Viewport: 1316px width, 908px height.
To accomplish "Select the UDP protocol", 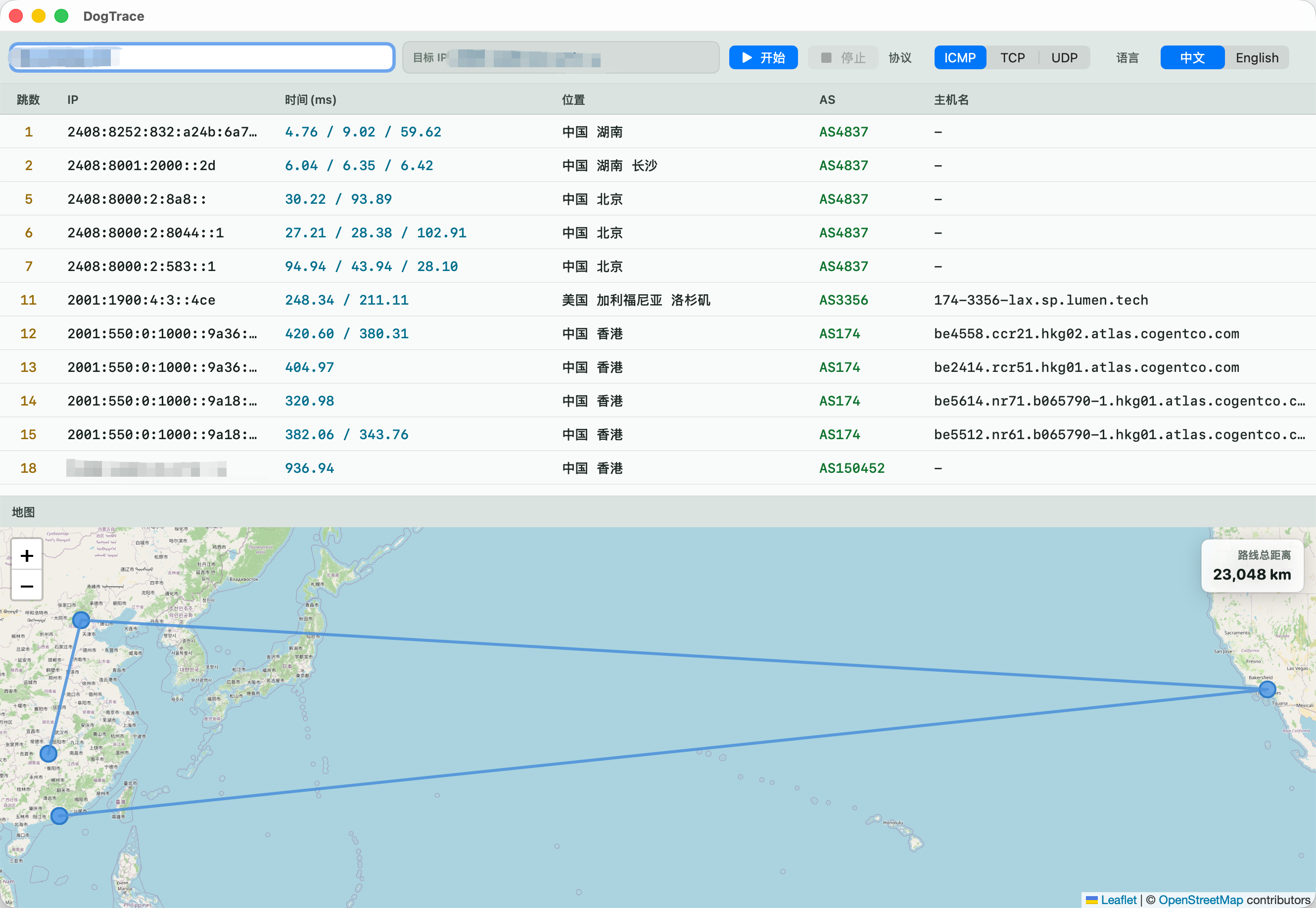I will [1064, 57].
